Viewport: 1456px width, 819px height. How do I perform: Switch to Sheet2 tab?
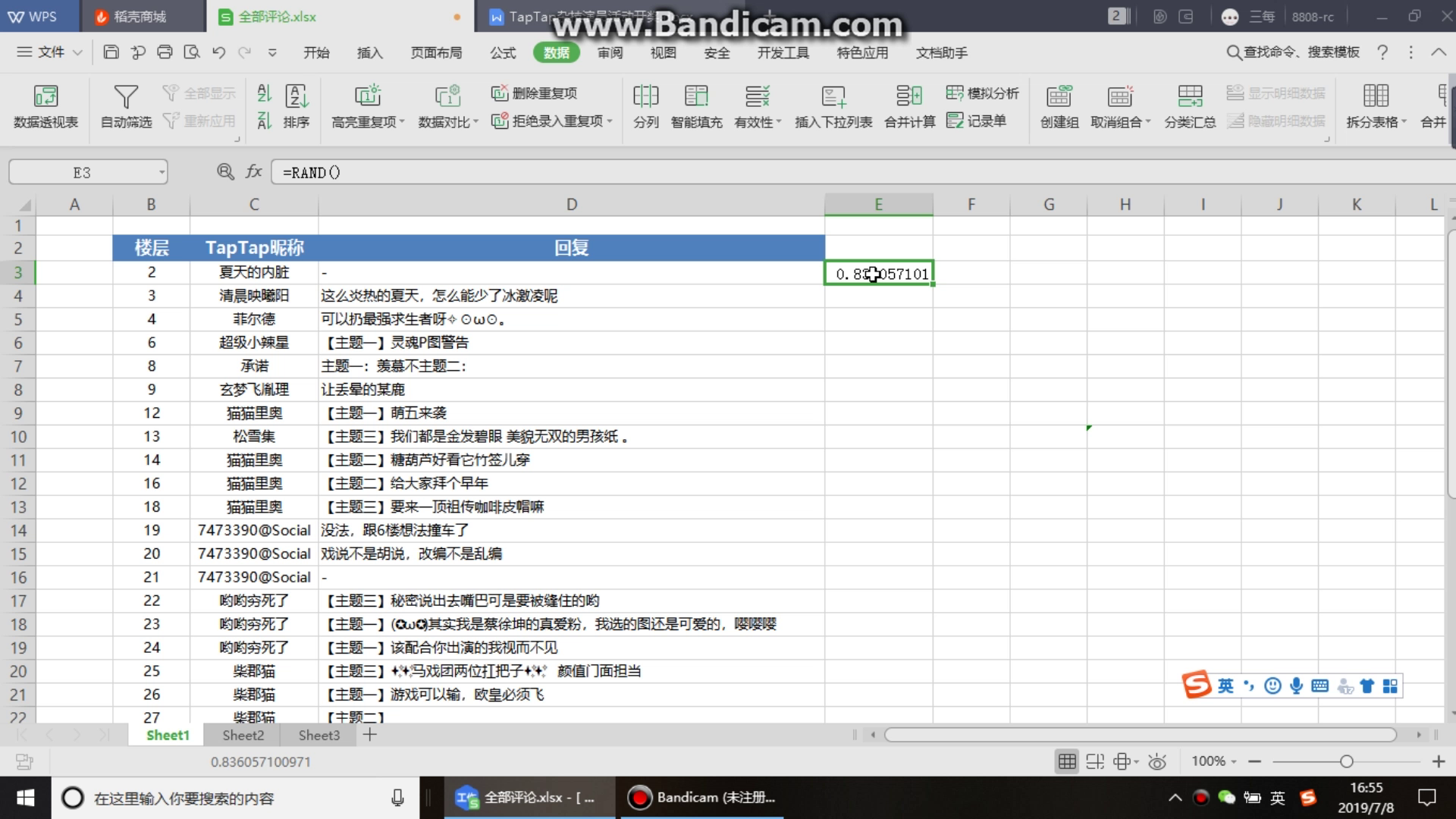[x=243, y=735]
